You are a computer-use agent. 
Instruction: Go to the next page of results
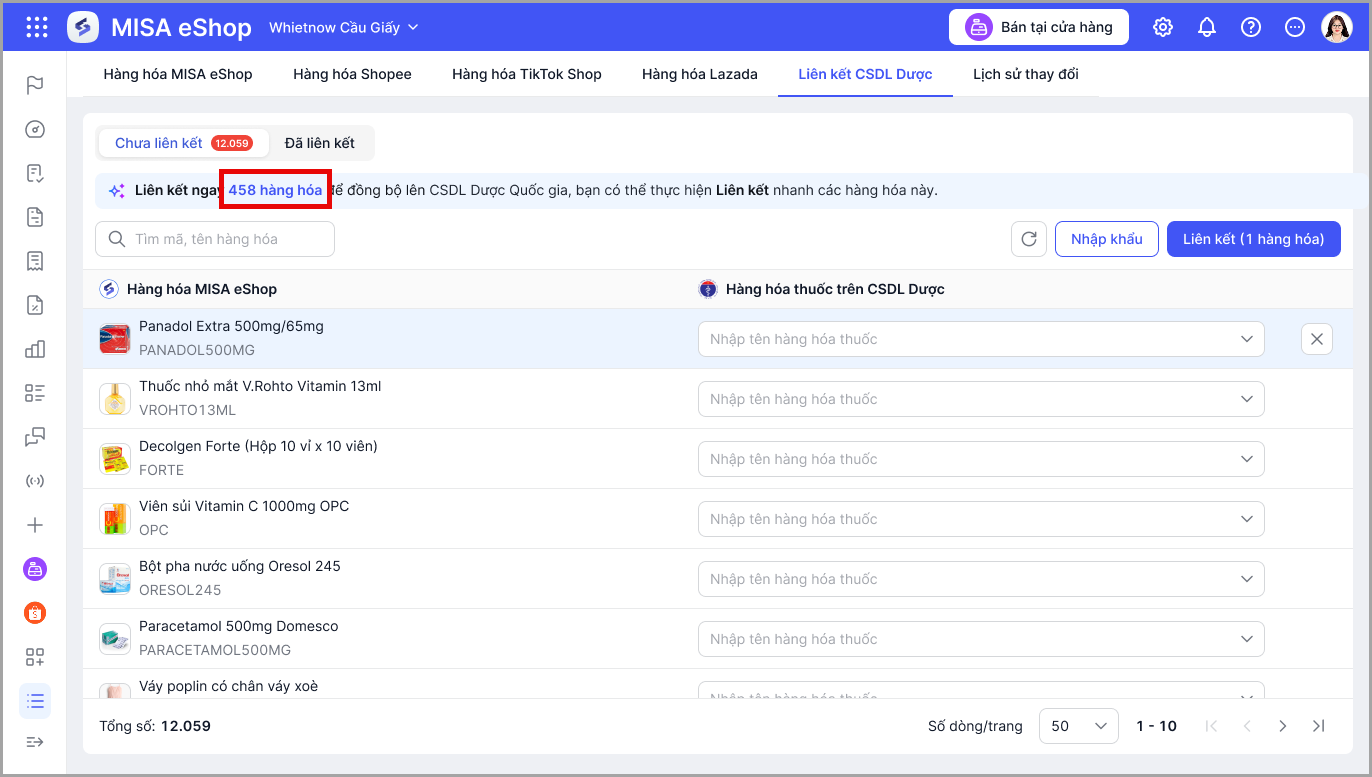pos(1283,726)
